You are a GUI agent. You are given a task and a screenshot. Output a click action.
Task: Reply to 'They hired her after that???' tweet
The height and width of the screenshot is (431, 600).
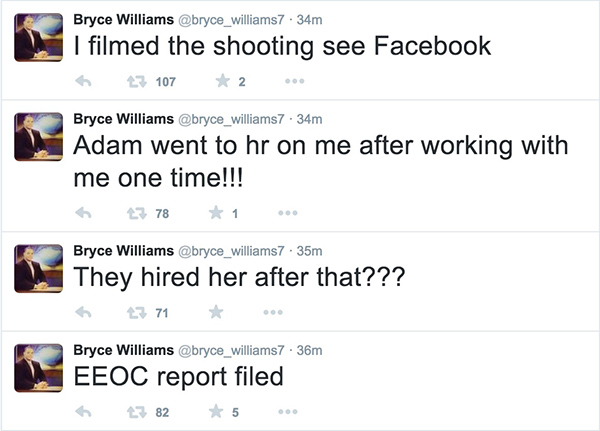[86, 313]
